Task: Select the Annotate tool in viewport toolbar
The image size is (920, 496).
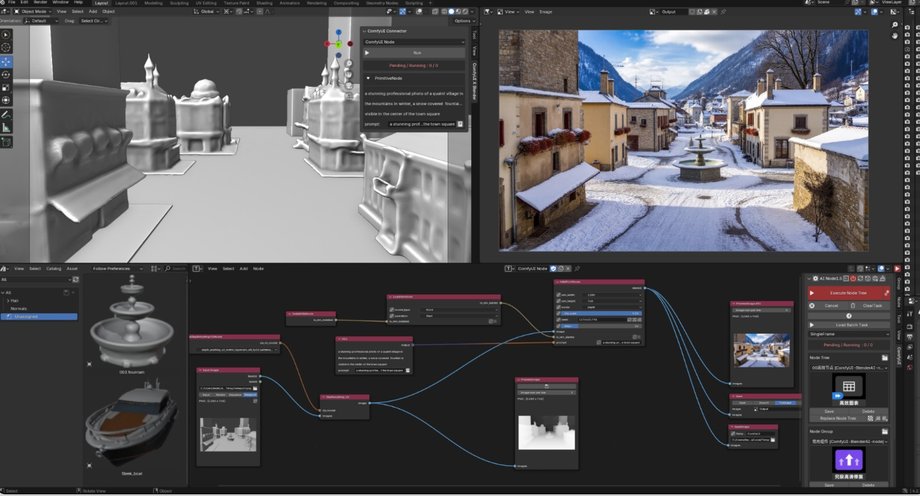Action: coord(6,114)
